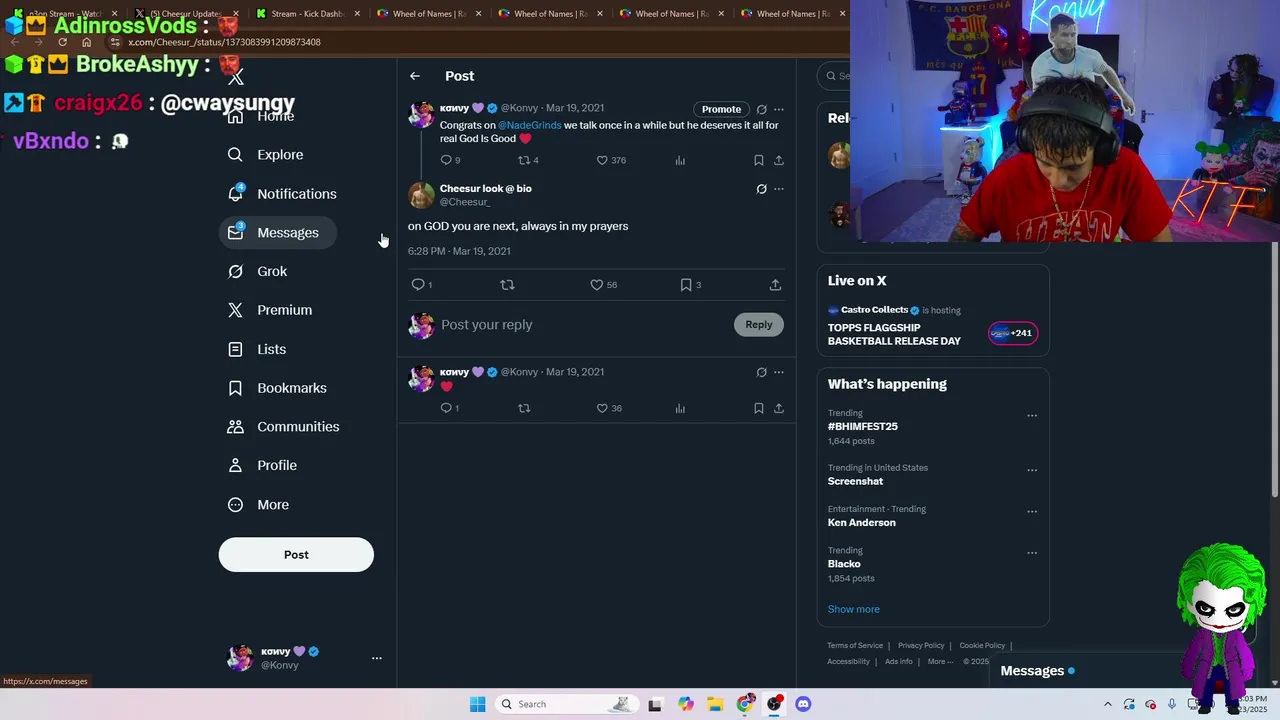This screenshot has height=720, width=1280.
Task: Open Bookmarks in the sidebar
Action: coord(277,388)
